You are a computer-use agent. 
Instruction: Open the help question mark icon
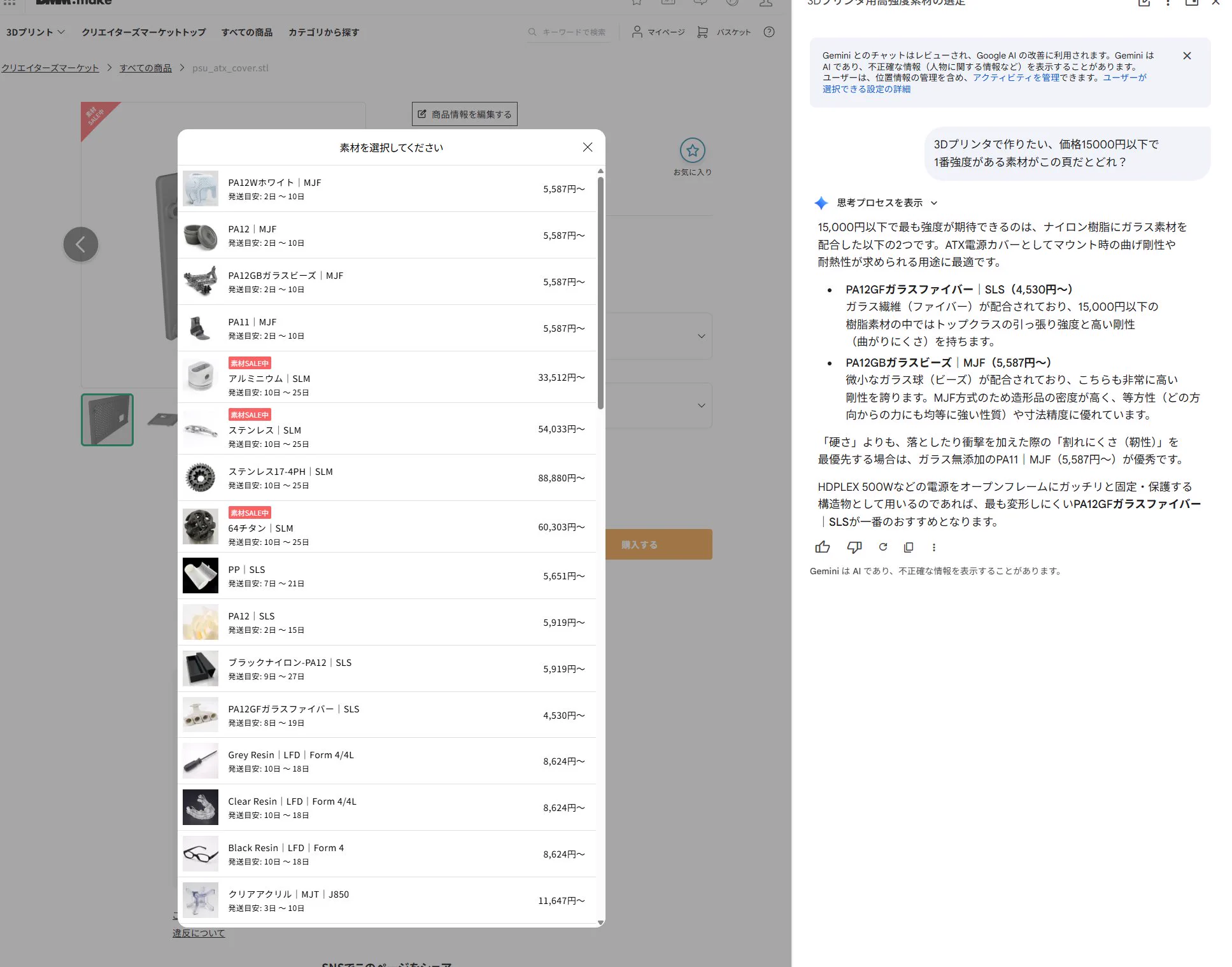click(x=769, y=32)
